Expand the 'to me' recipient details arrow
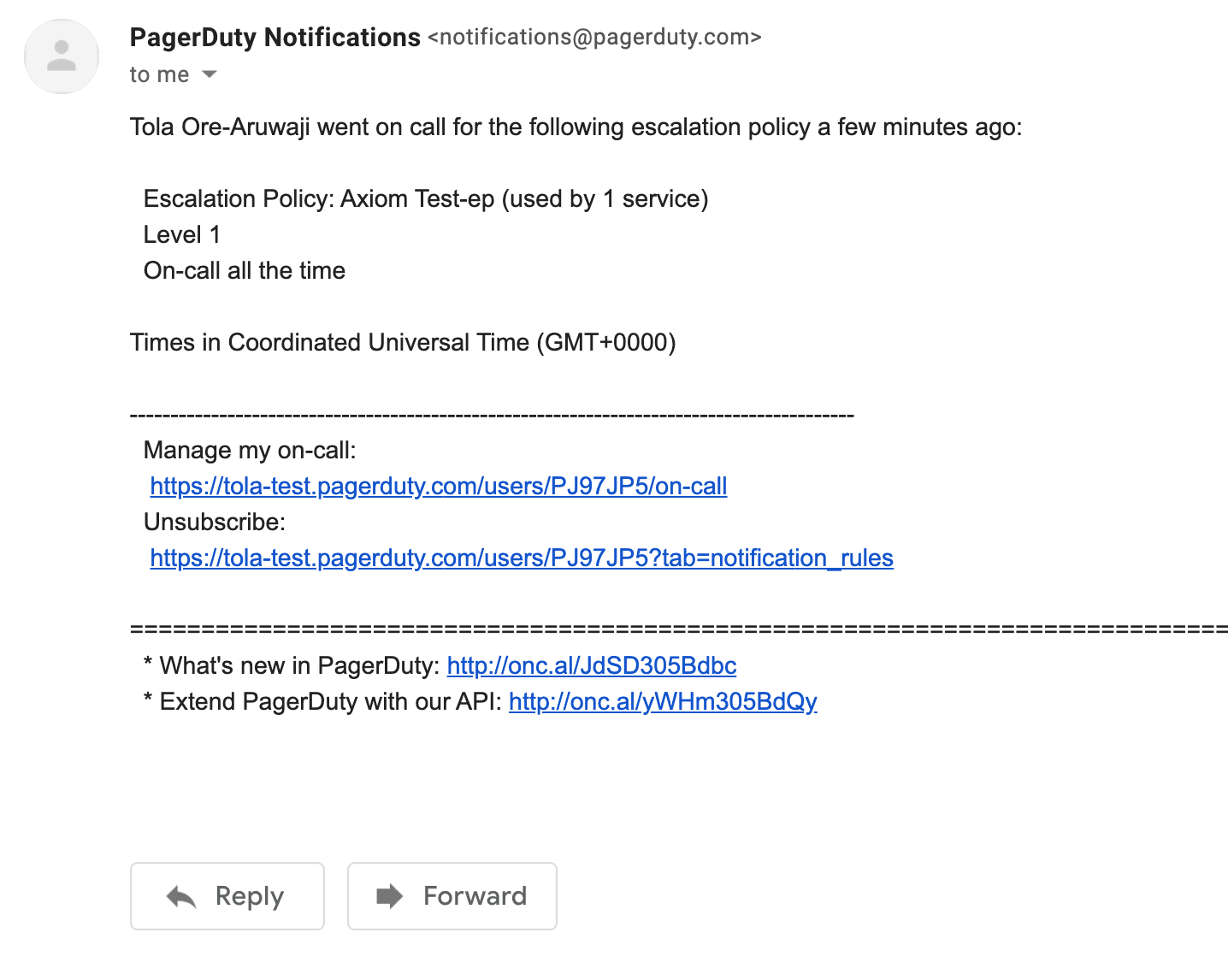 tap(210, 75)
